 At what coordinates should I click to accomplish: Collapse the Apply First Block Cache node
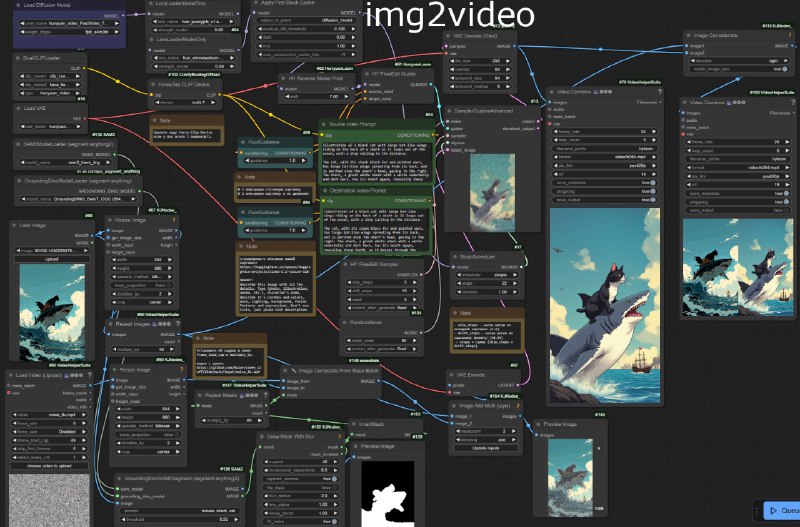pyautogui.click(x=256, y=3)
